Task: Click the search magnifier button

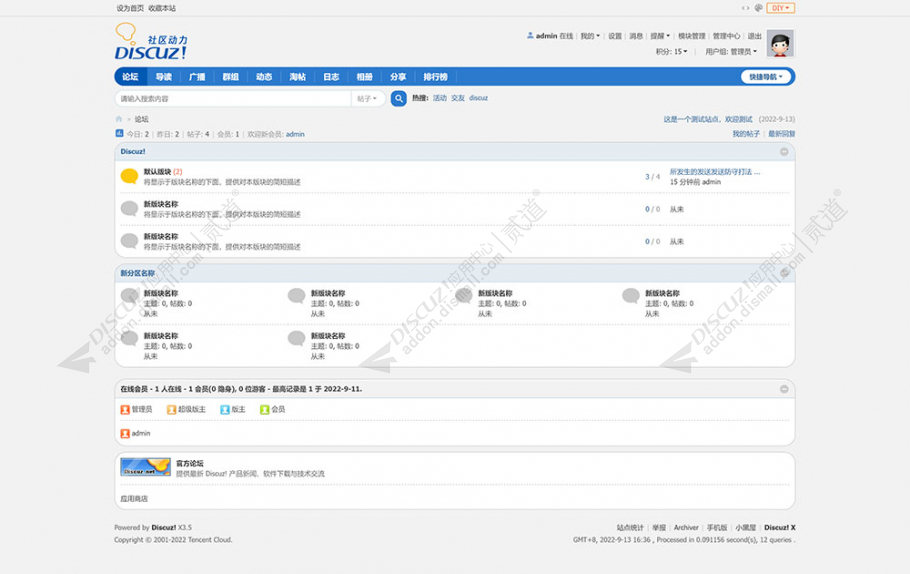Action: (399, 99)
